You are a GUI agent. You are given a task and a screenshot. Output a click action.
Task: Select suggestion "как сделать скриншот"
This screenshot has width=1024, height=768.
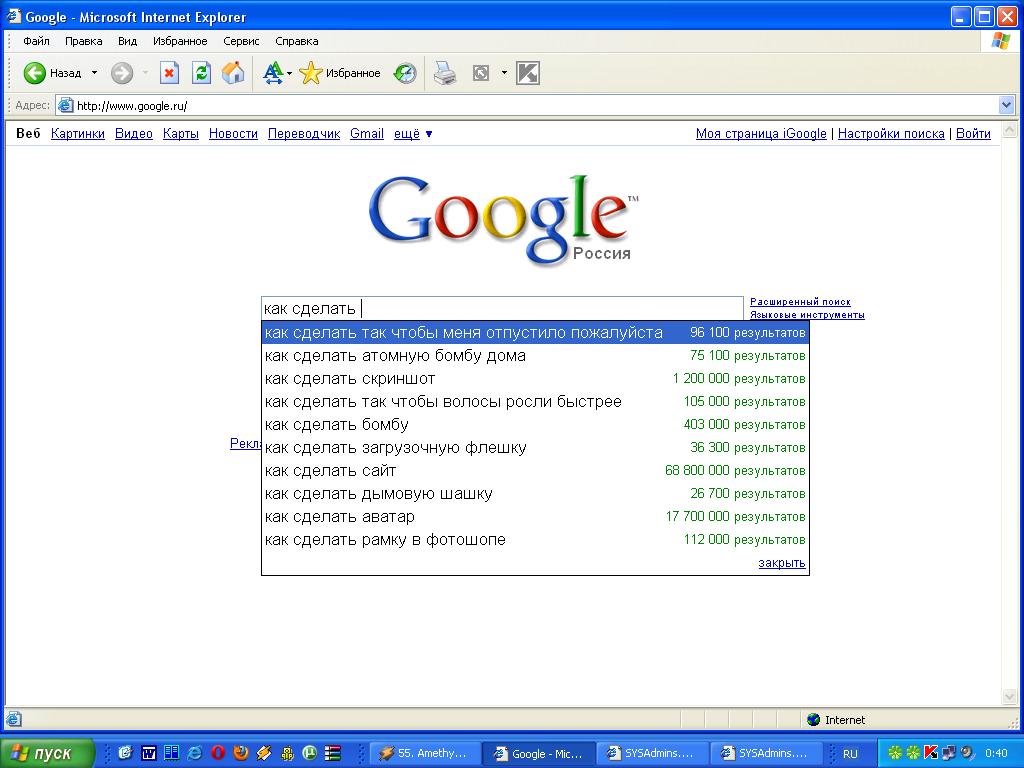pos(535,379)
